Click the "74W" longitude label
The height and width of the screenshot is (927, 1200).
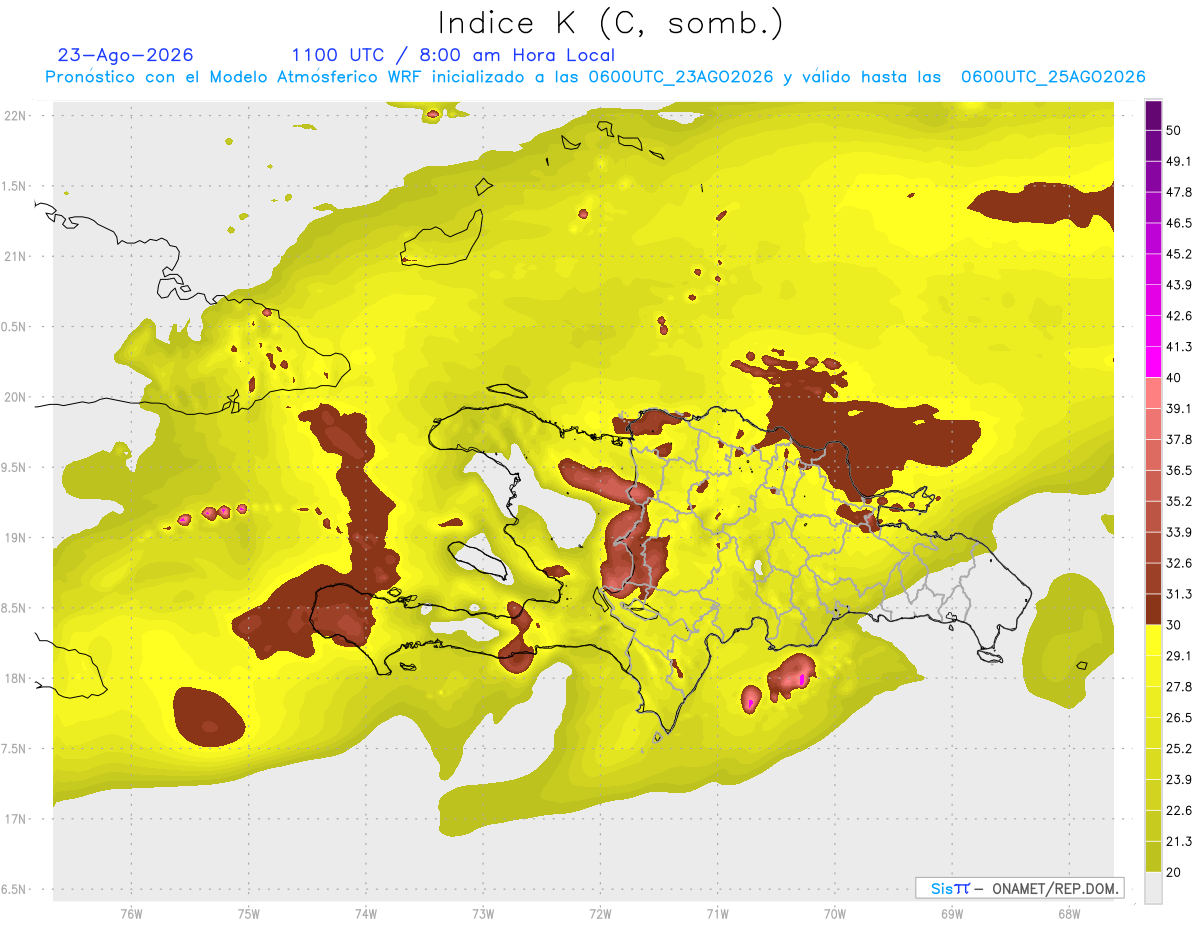tap(366, 913)
